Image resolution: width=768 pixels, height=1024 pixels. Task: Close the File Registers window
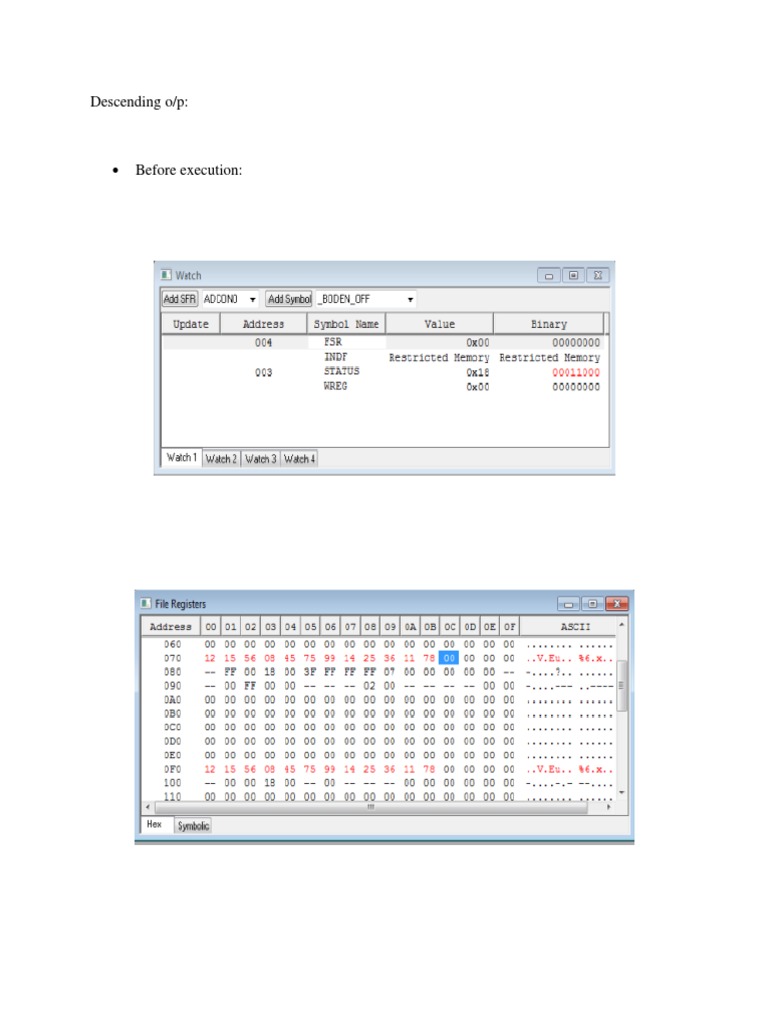point(616,604)
